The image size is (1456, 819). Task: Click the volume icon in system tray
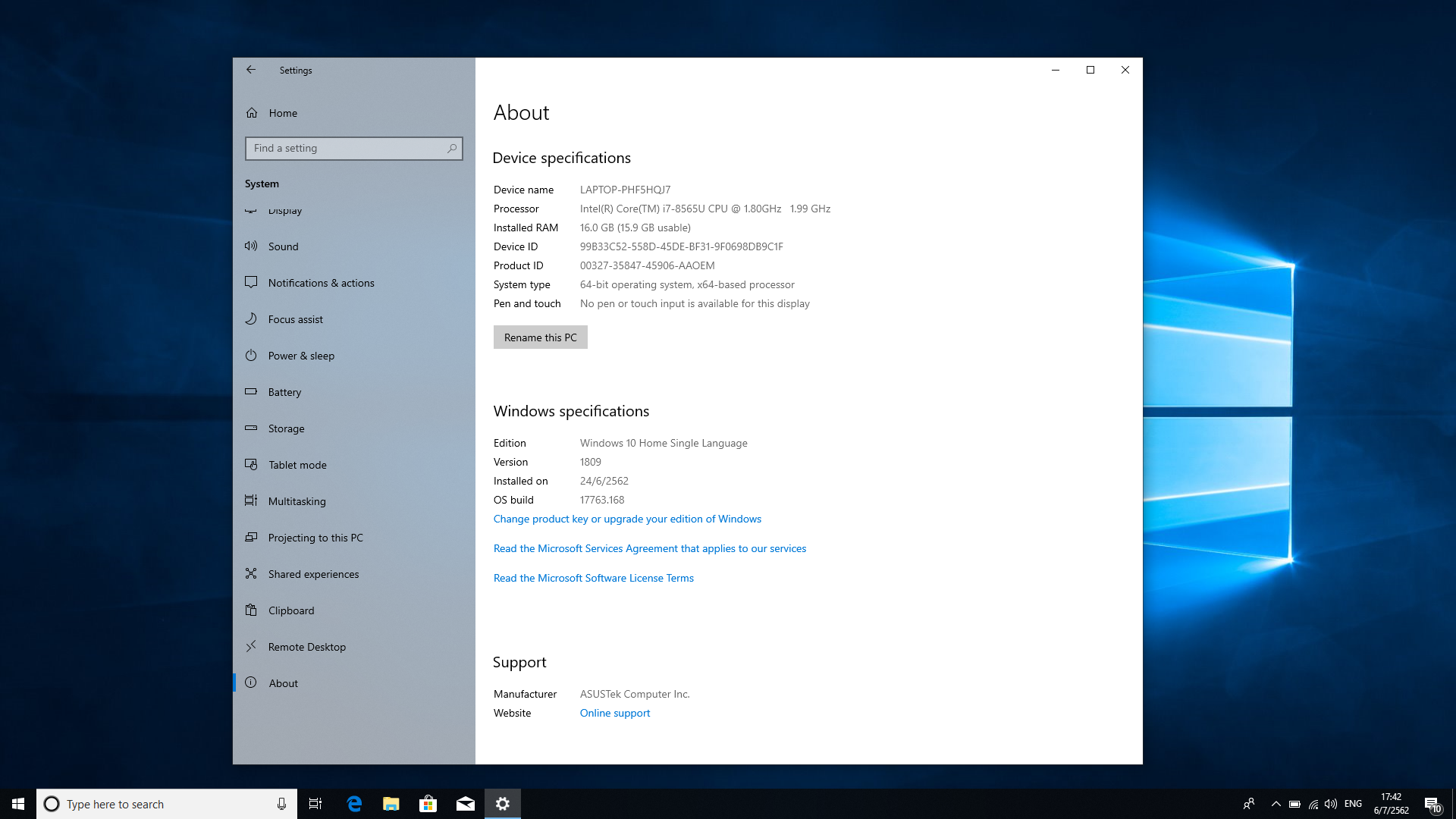[x=1331, y=804]
